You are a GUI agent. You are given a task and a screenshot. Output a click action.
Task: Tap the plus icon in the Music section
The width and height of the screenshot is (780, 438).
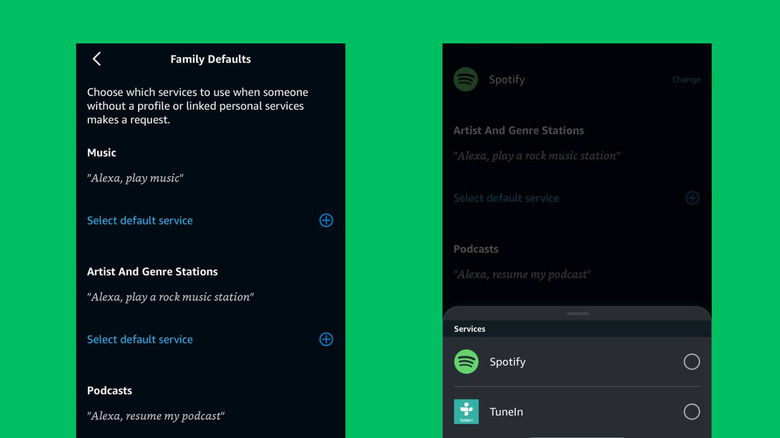coord(326,220)
